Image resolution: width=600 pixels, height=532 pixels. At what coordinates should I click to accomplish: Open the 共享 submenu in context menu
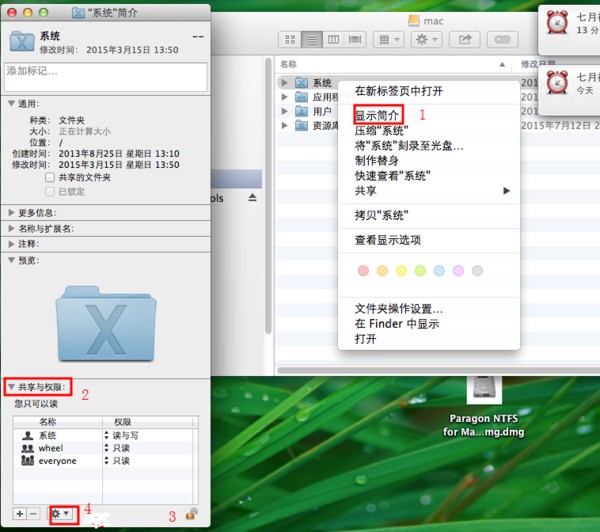coord(429,191)
